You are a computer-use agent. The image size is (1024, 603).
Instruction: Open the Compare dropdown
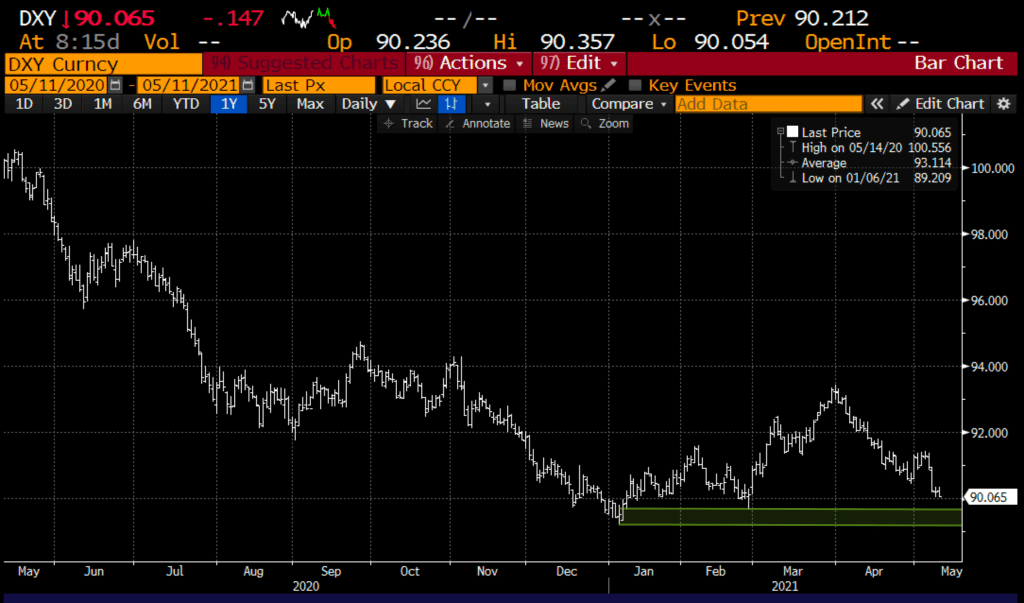[x=628, y=104]
